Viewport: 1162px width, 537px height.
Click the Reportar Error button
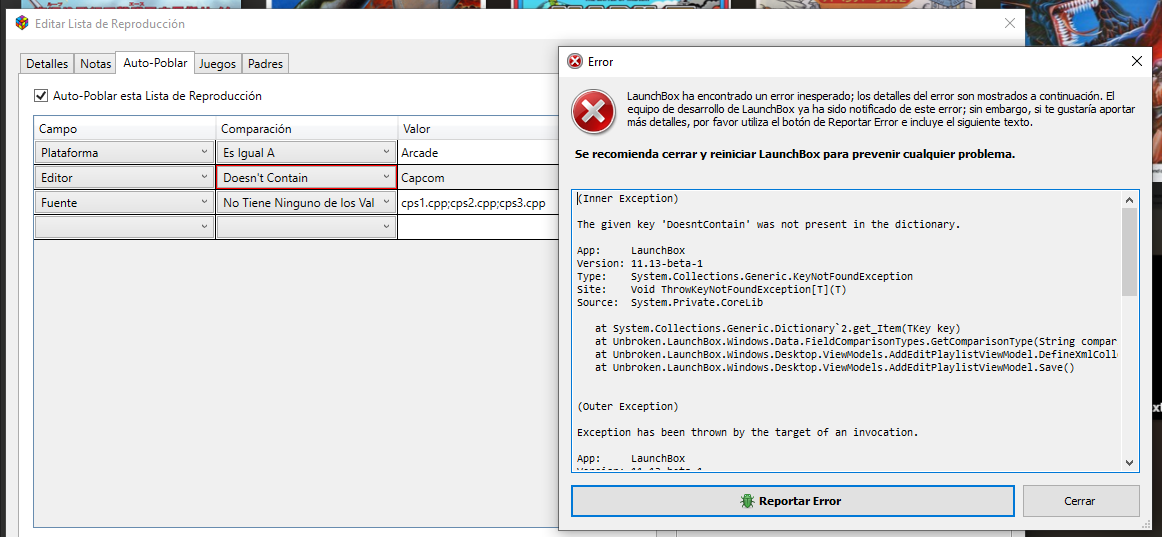pos(792,501)
